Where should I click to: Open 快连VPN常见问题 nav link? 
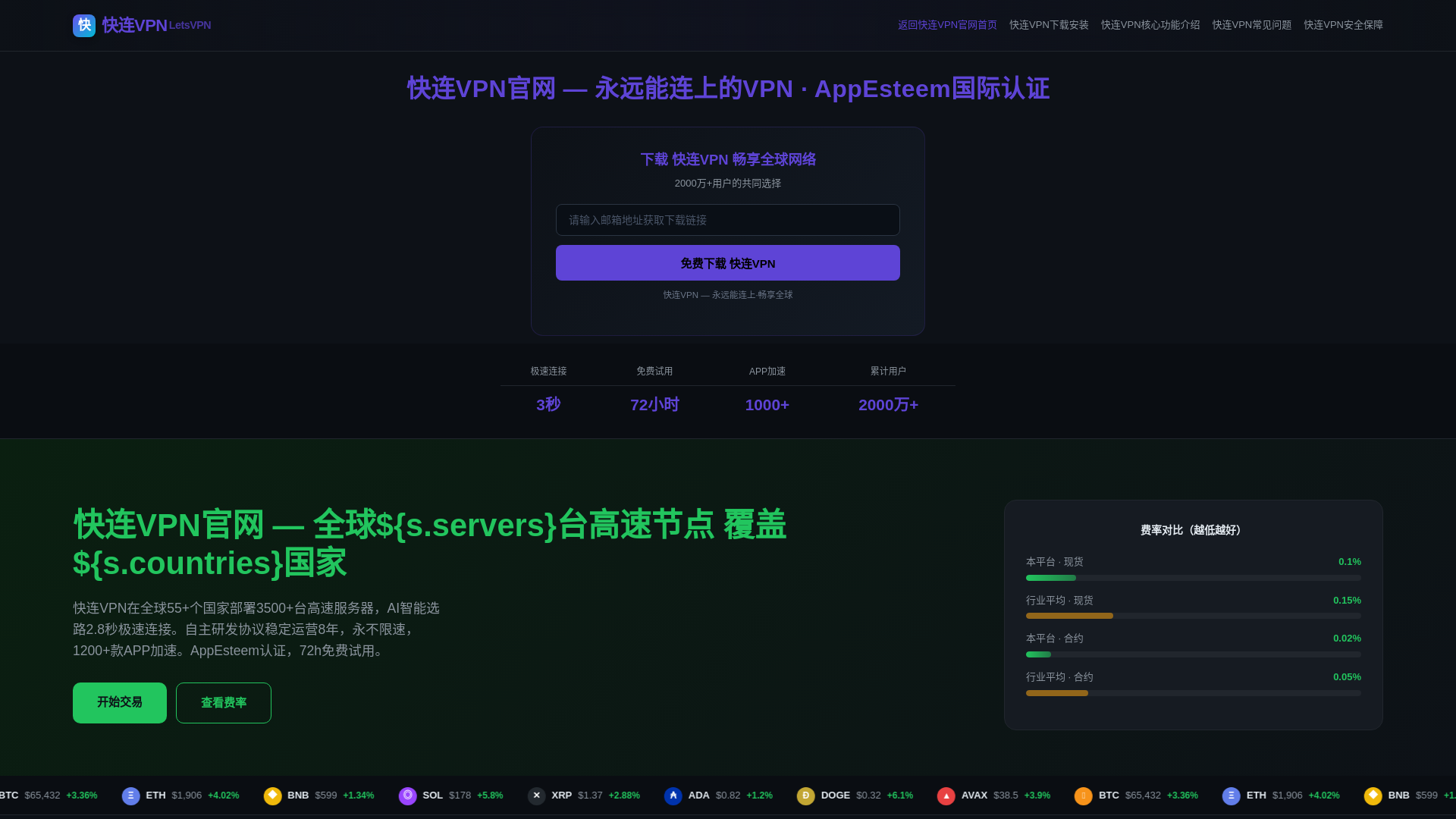pos(1252,25)
